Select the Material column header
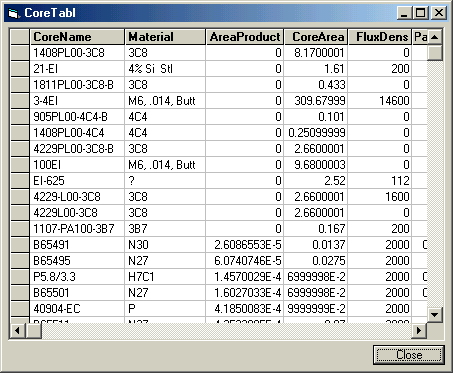Image resolution: width=453 pixels, height=373 pixels. coord(165,37)
